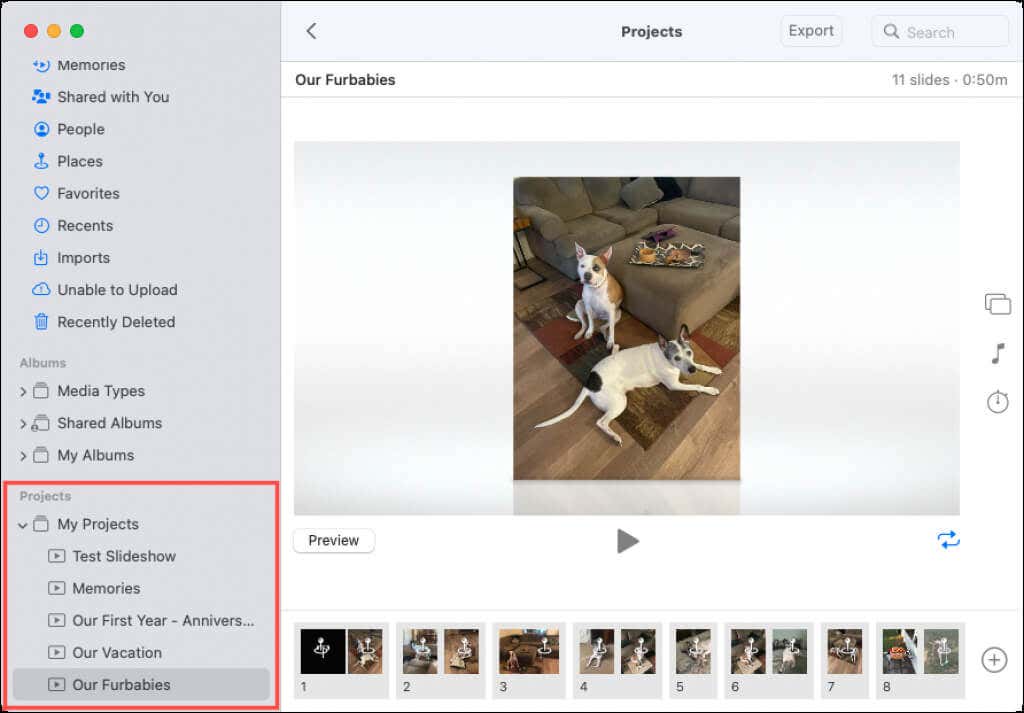Click the Albums section header
Image resolution: width=1024 pixels, height=713 pixels.
pyautogui.click(x=43, y=363)
